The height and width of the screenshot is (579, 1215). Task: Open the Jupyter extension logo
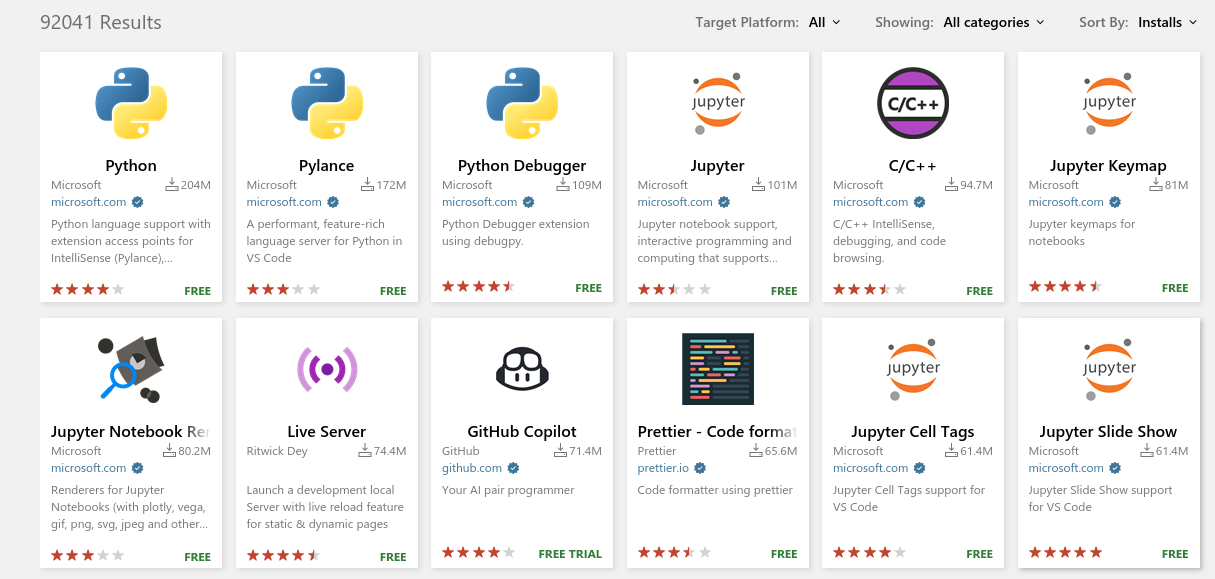point(718,102)
